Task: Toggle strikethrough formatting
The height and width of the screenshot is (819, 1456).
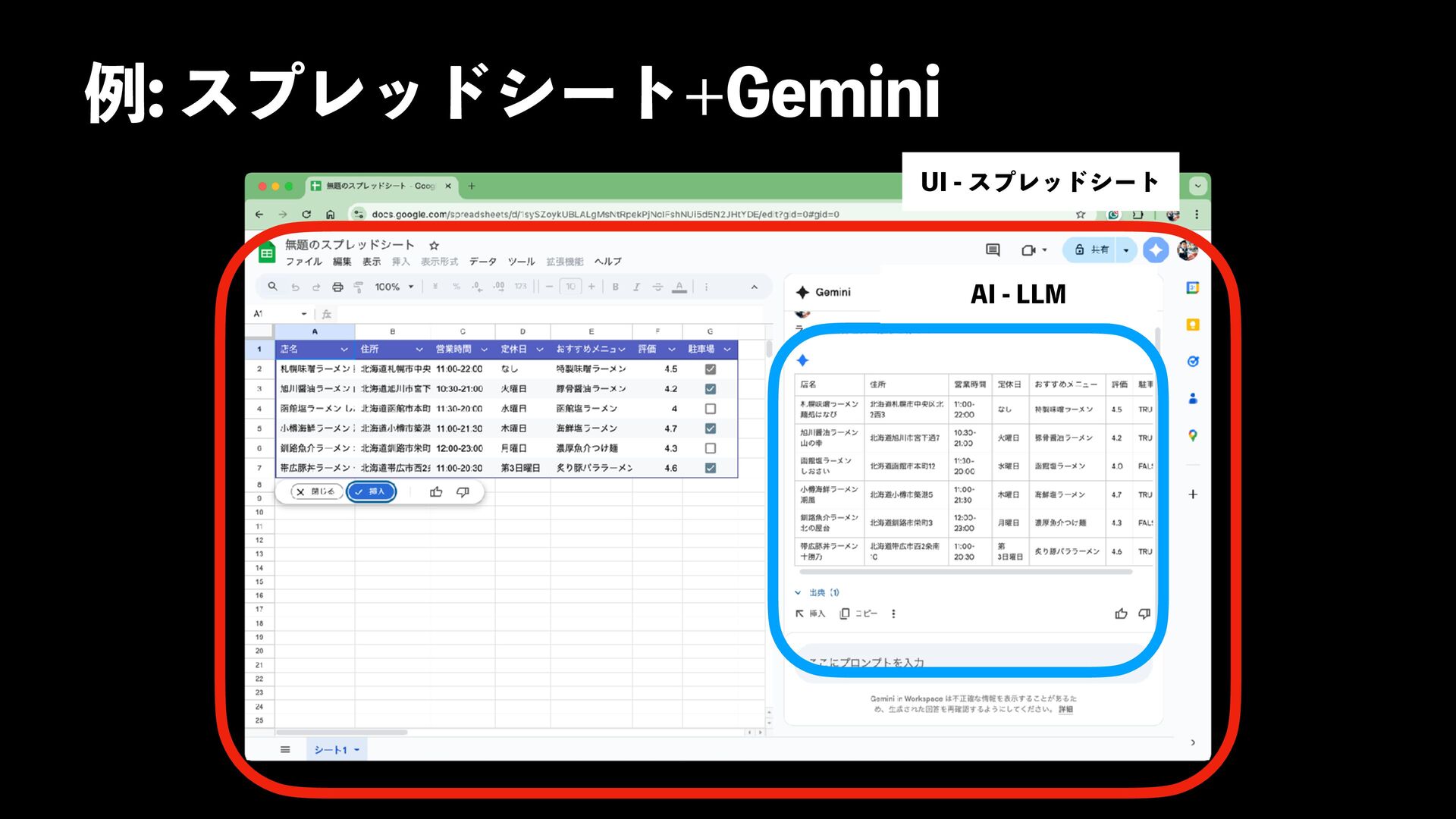Action: [657, 287]
